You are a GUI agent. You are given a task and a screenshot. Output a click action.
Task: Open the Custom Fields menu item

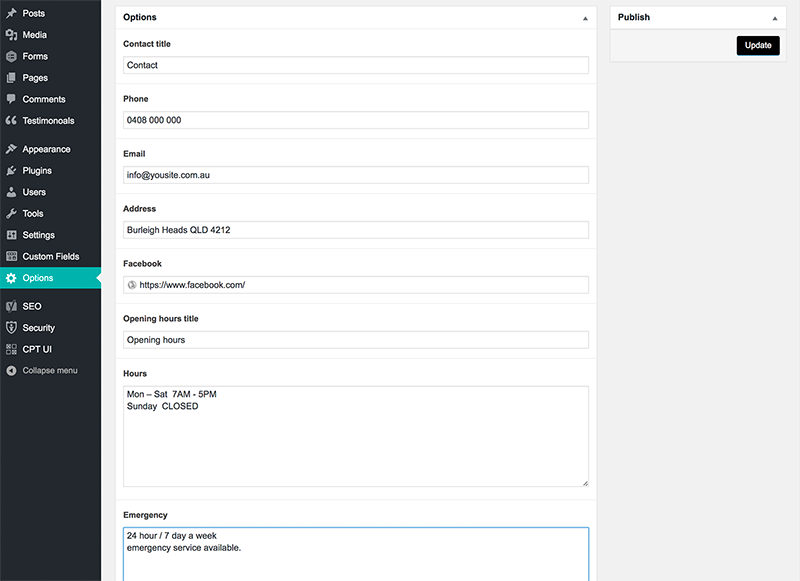[x=51, y=257]
